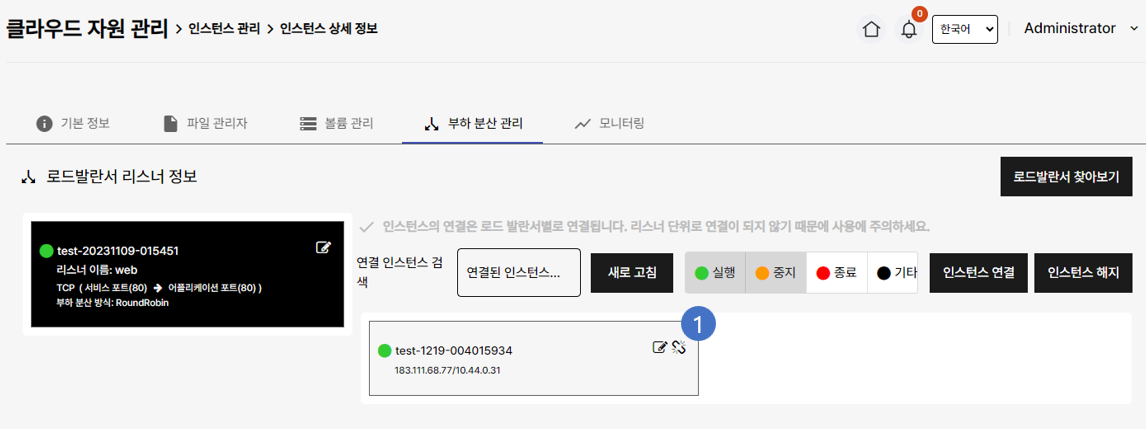Open the 모니터링 tab
The width and height of the screenshot is (1146, 429).
click(x=609, y=124)
